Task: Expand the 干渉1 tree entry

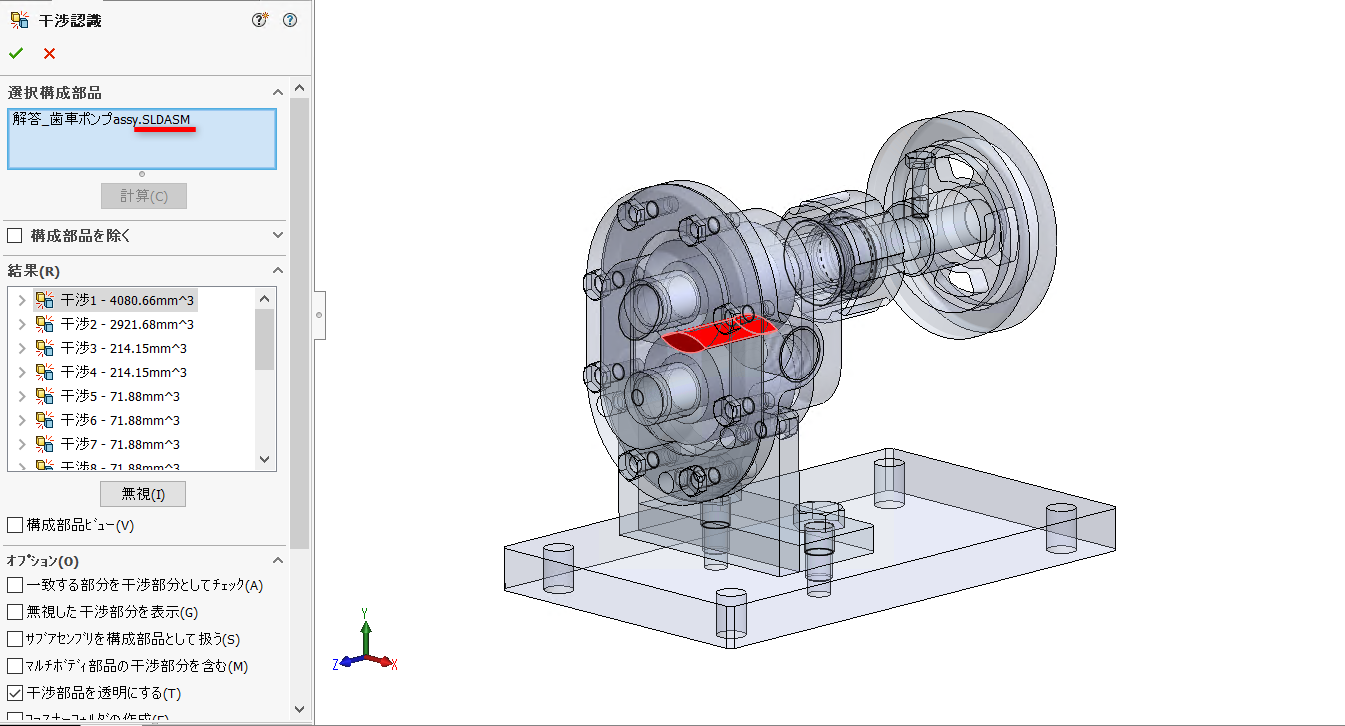Action: (22, 300)
